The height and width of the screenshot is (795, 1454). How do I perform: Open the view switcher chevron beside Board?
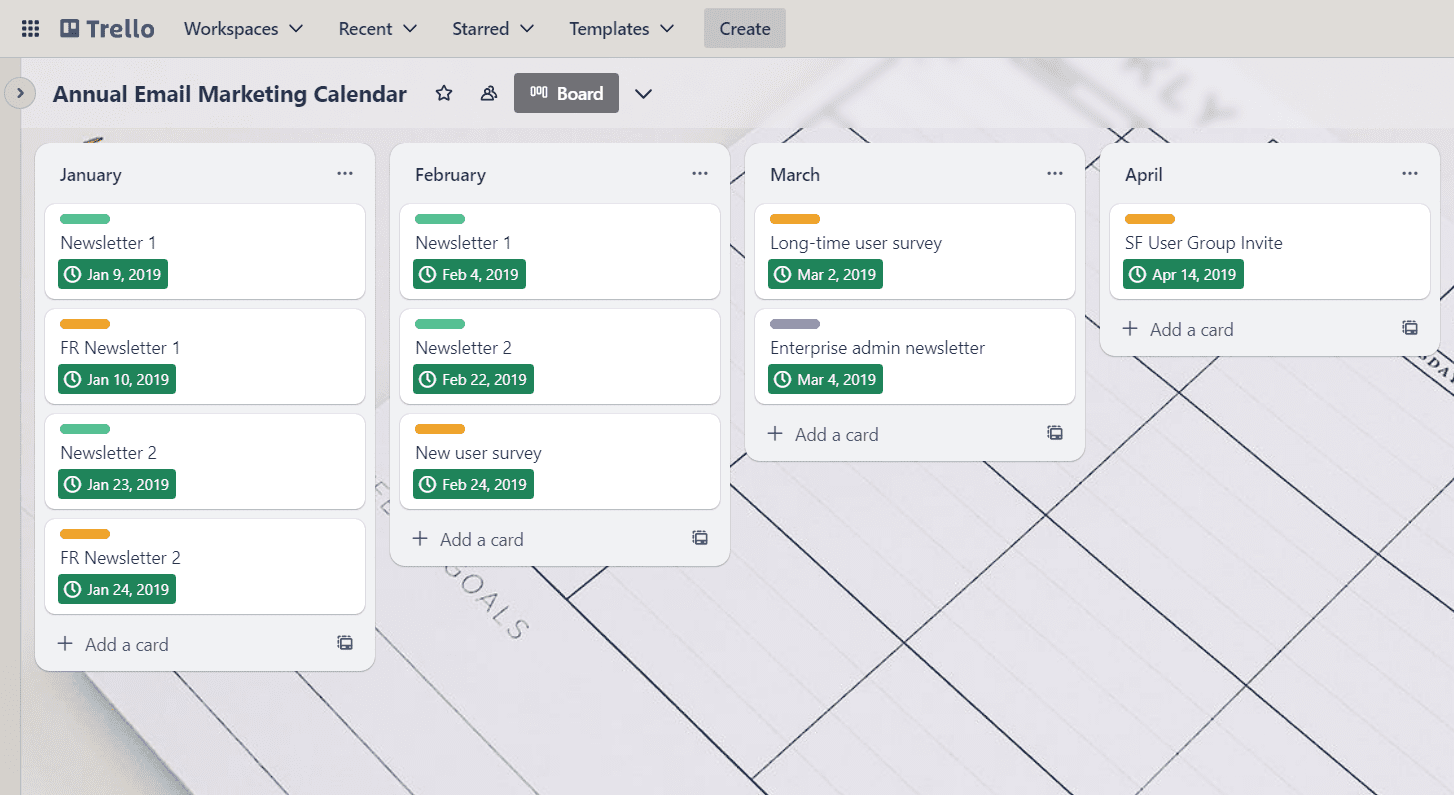tap(643, 93)
